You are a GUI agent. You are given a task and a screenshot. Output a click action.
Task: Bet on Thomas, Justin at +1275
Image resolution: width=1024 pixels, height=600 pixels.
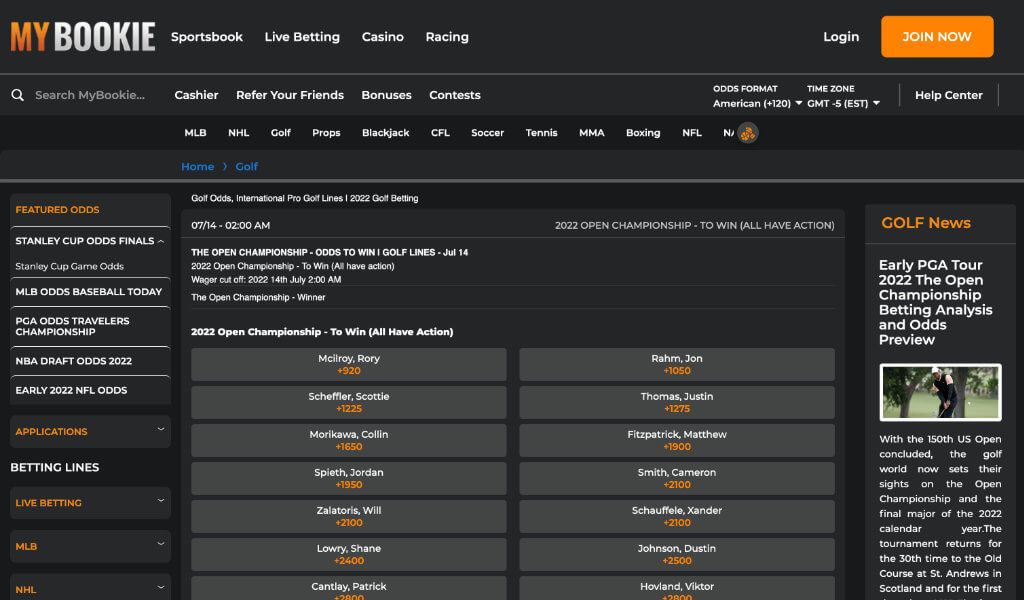click(x=677, y=402)
